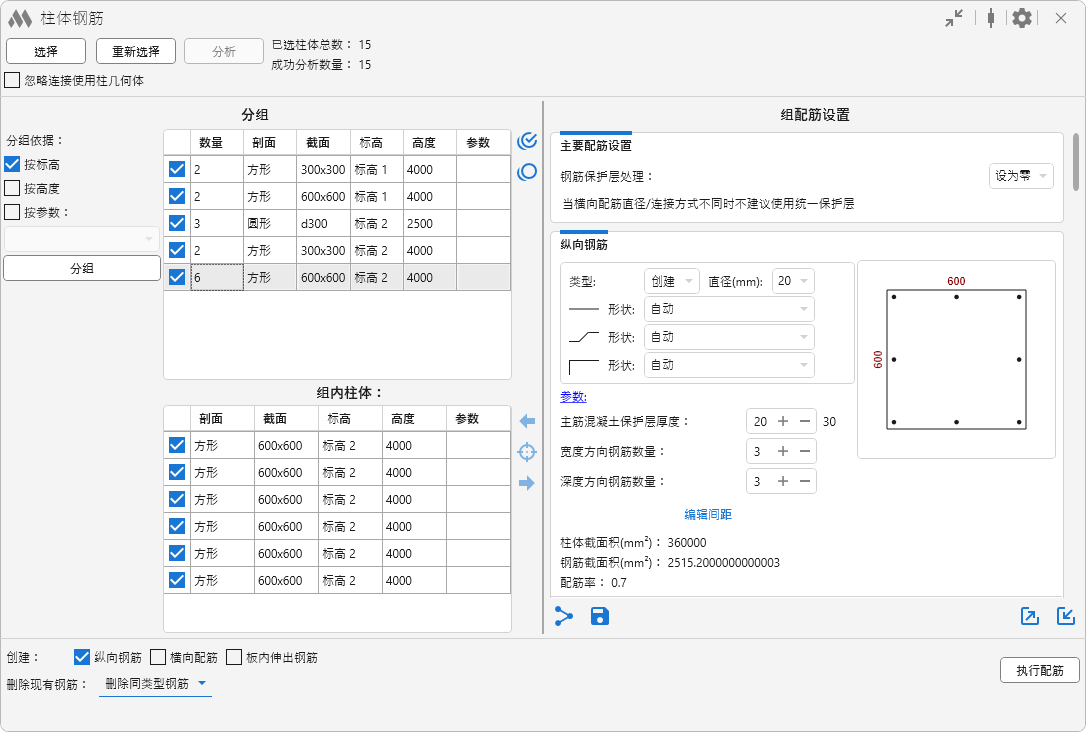This screenshot has width=1086, height=732.
Task: Expand the 直径(mm) dropdown showing 20
Action: point(794,281)
